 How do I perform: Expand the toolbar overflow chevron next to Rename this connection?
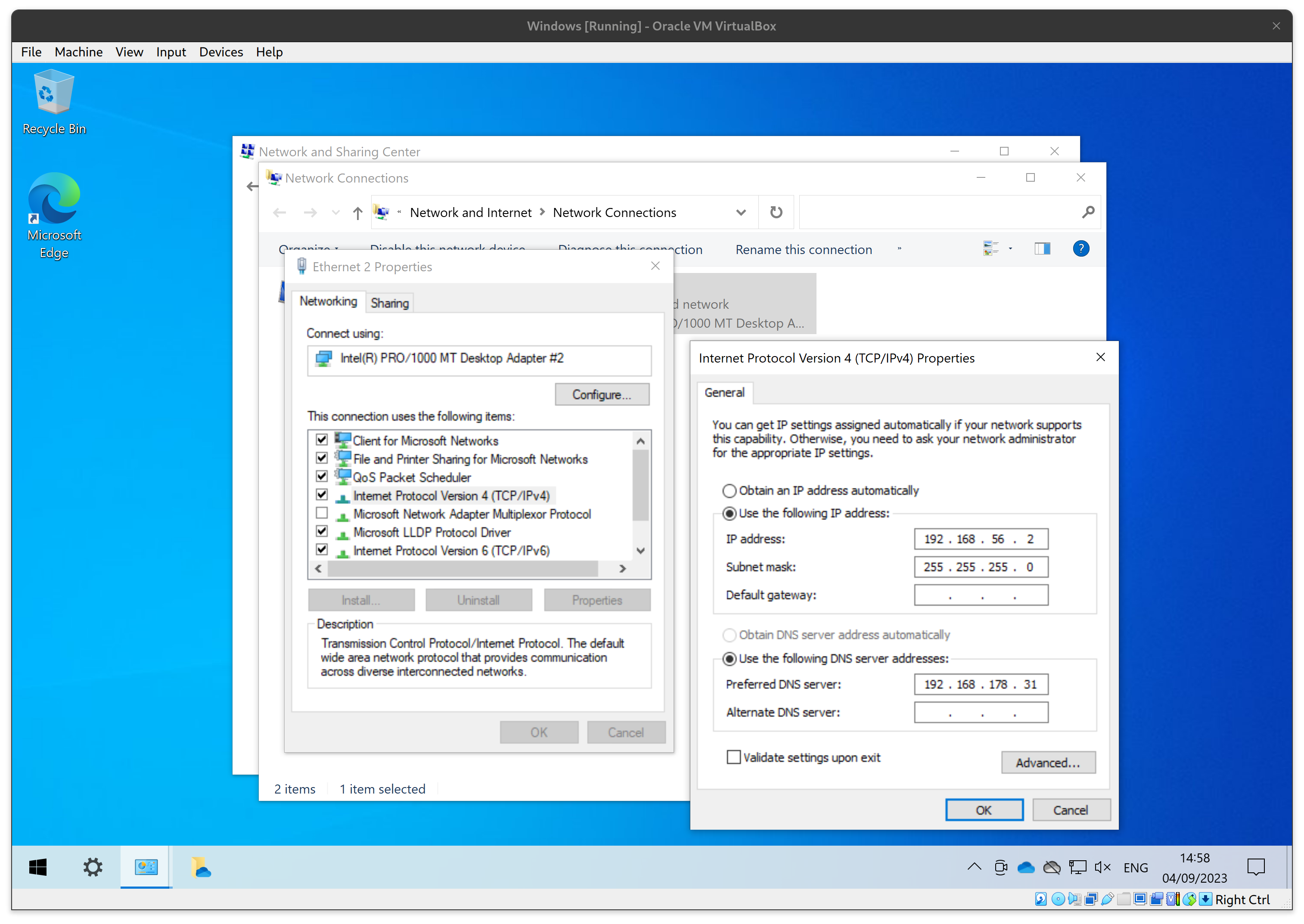[899, 248]
